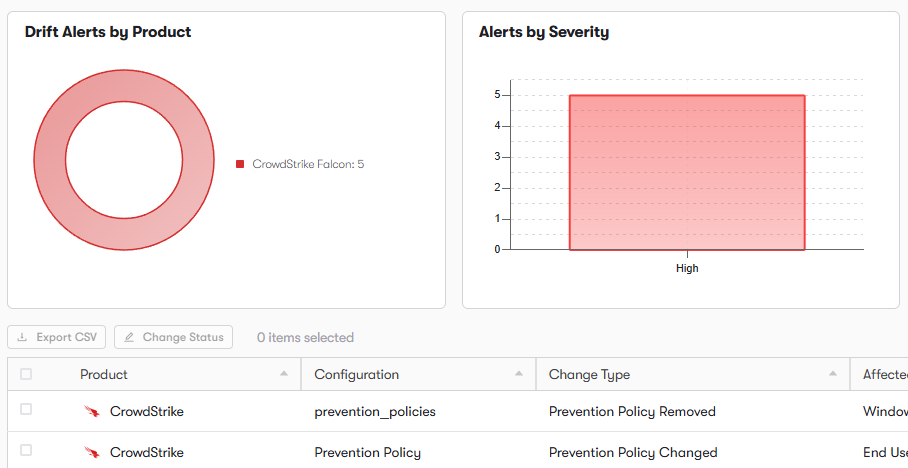Screen dimensions: 908x468
Task: Click the red CrowdStrike Falcon legend square
Action: pyautogui.click(x=240, y=164)
